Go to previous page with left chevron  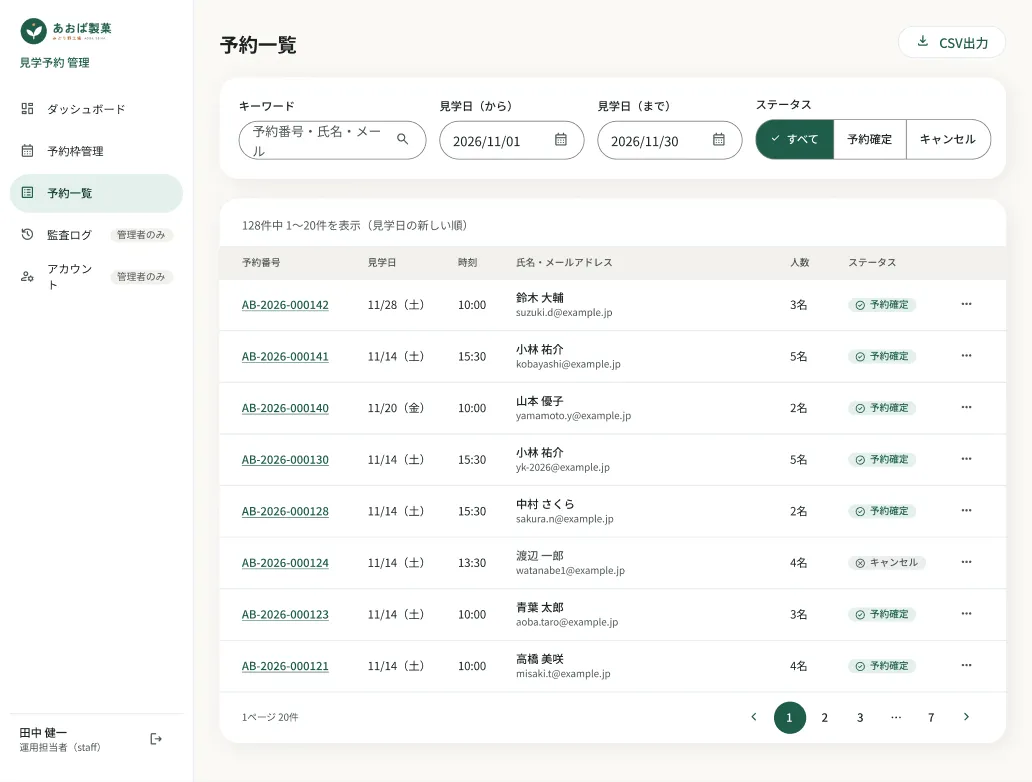tap(754, 717)
